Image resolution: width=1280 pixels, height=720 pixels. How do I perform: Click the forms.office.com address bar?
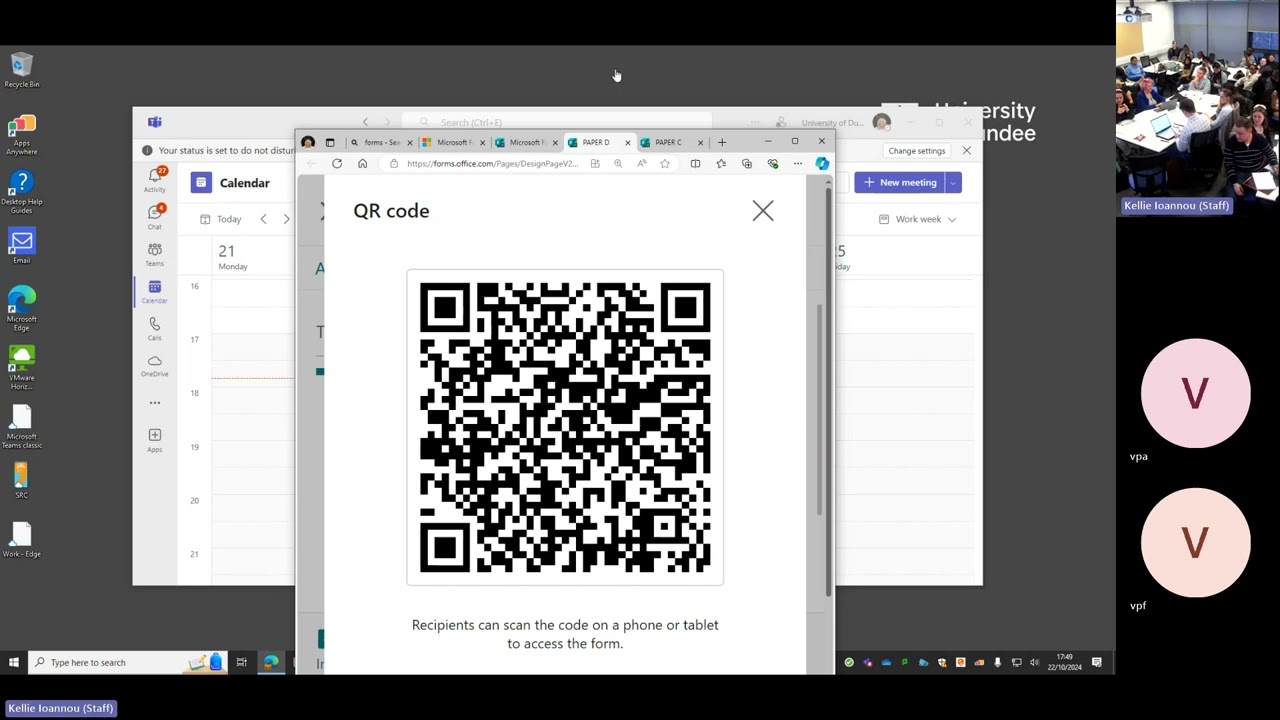[x=490, y=164]
